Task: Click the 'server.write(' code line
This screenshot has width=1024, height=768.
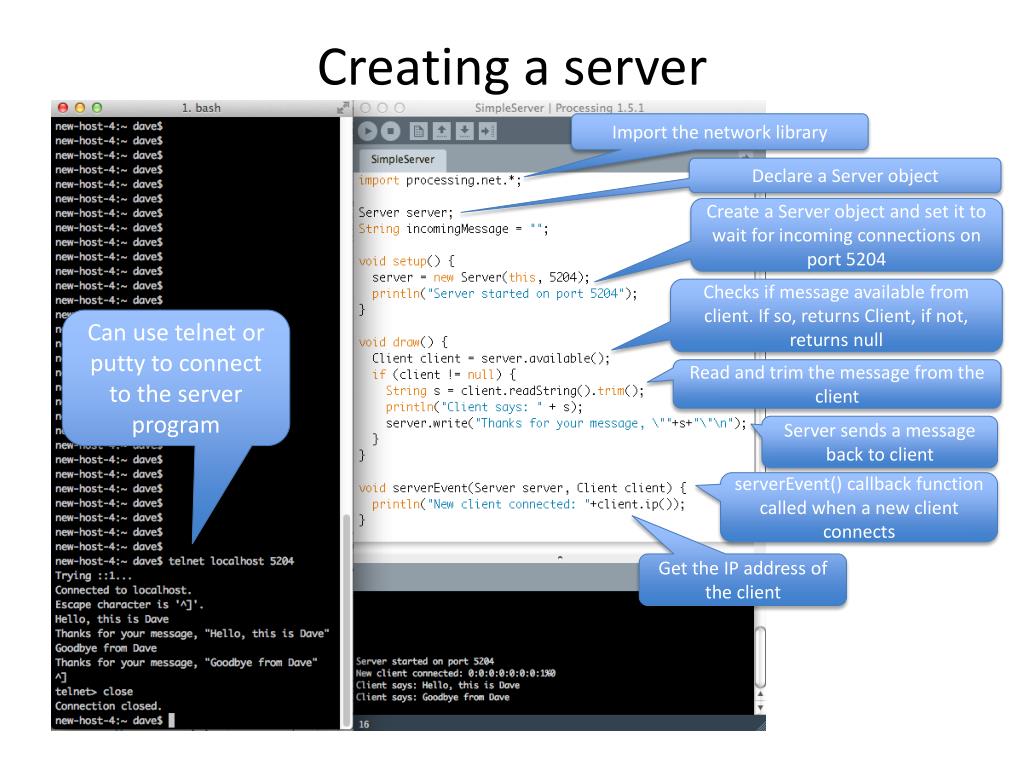Action: coord(566,423)
